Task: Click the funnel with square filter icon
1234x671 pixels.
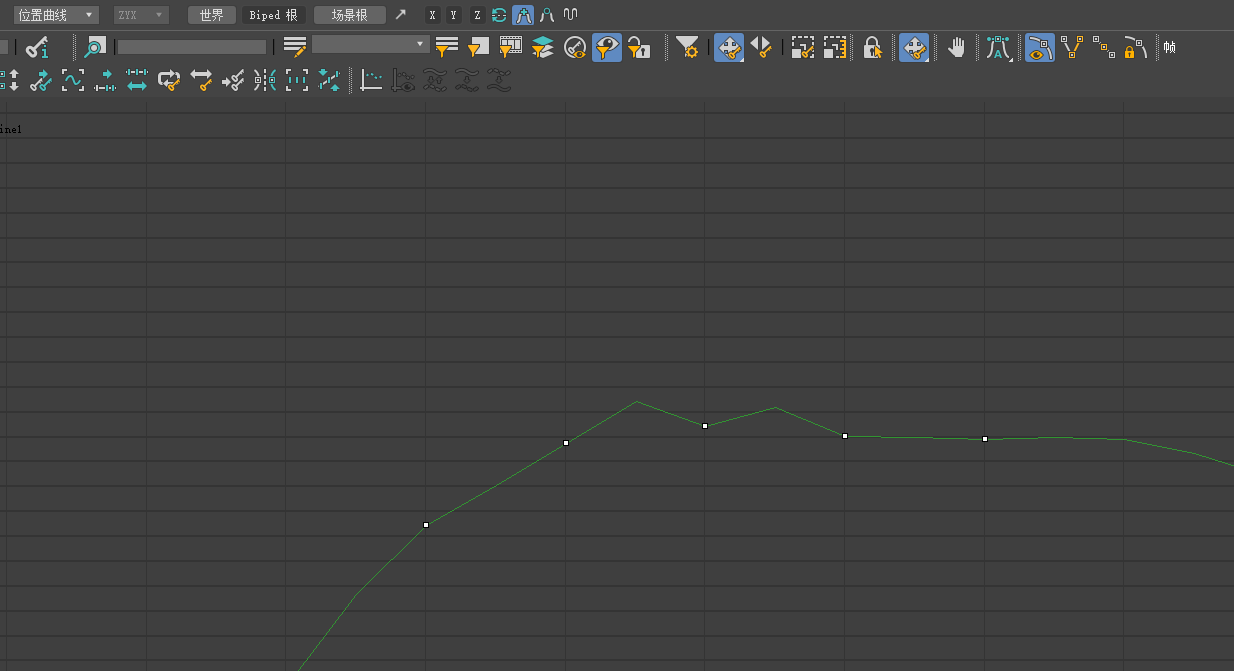Action: click(479, 47)
